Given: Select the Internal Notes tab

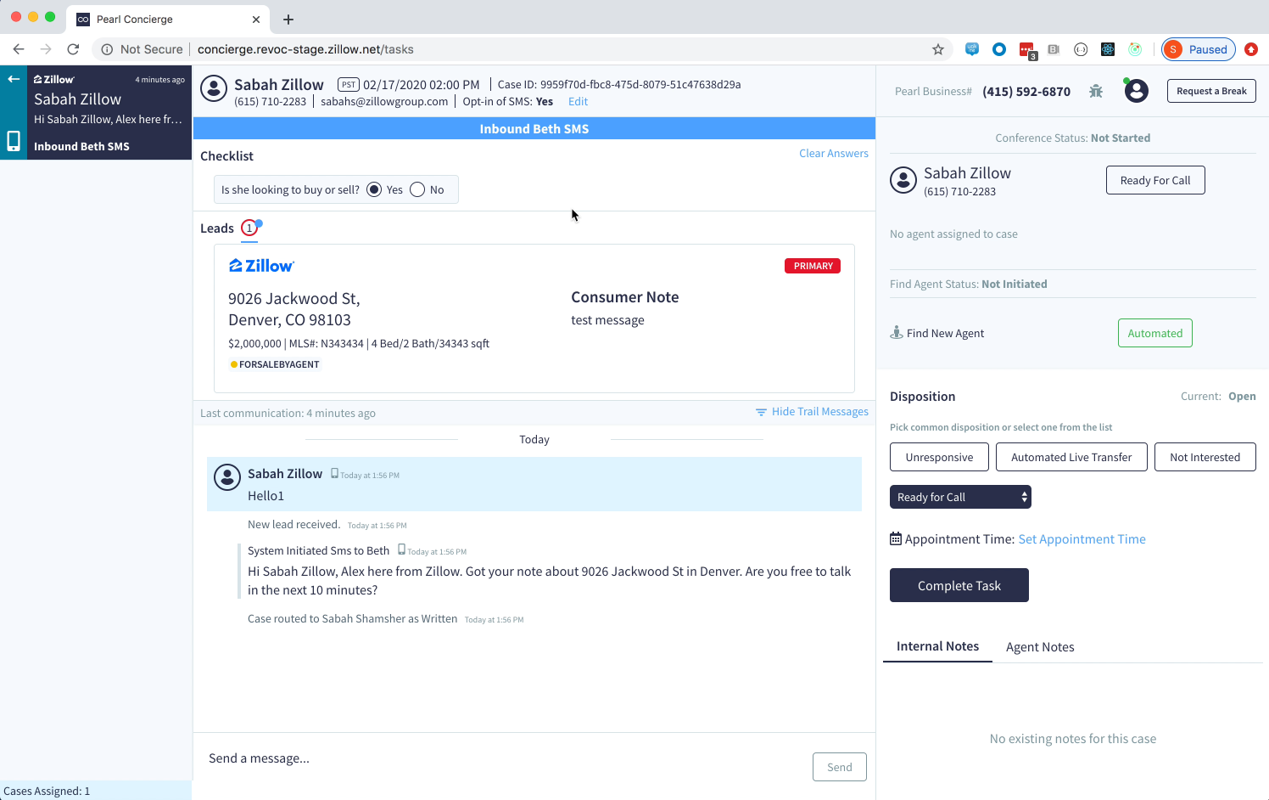Looking at the screenshot, I should pyautogui.click(x=937, y=647).
